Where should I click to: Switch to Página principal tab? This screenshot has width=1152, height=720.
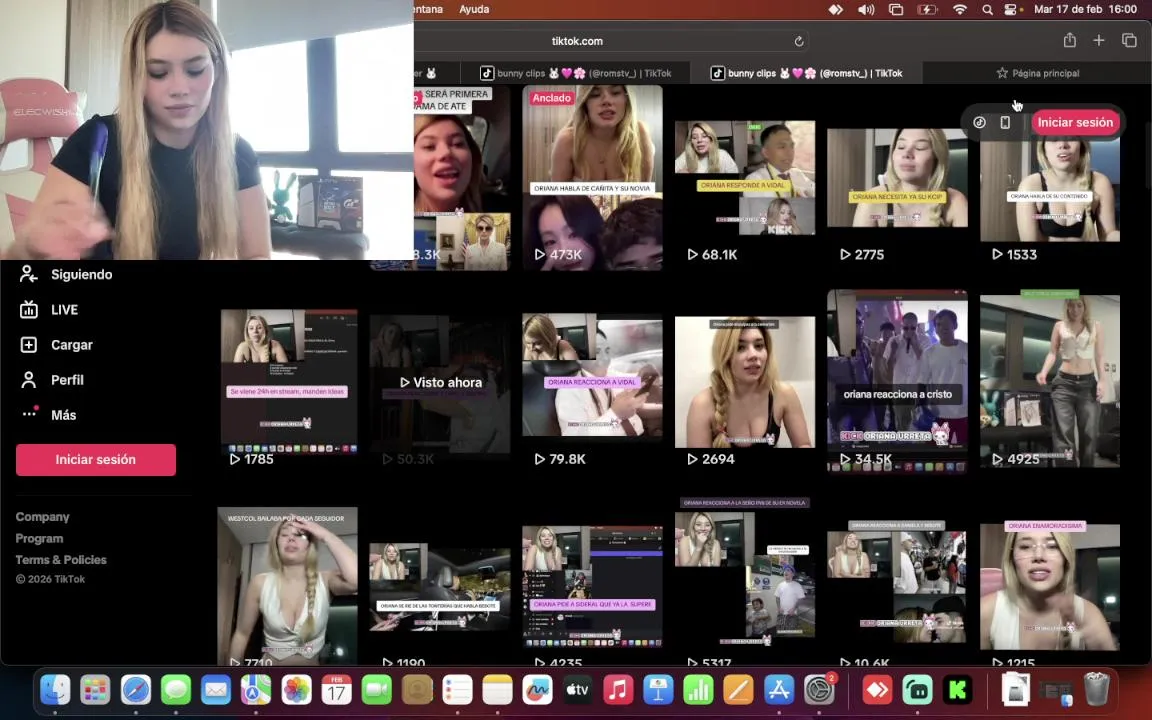(1037, 73)
